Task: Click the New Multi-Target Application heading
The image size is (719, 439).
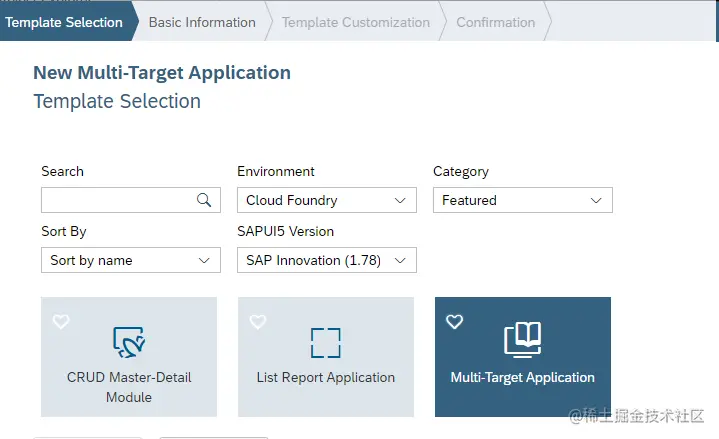Action: (162, 72)
